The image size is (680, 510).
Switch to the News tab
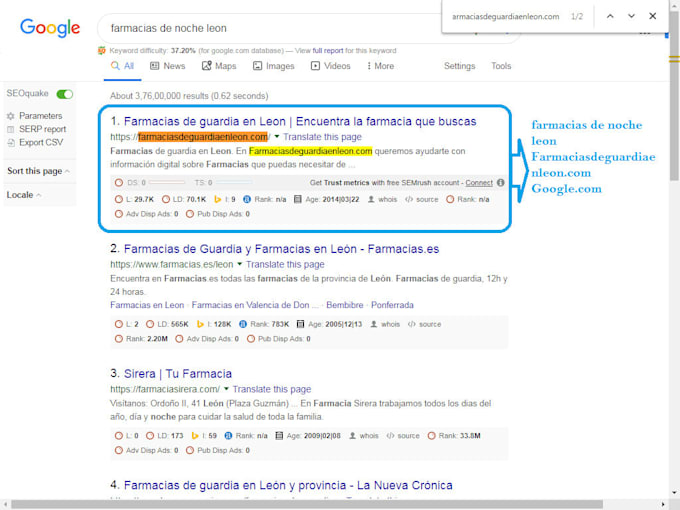(x=167, y=66)
